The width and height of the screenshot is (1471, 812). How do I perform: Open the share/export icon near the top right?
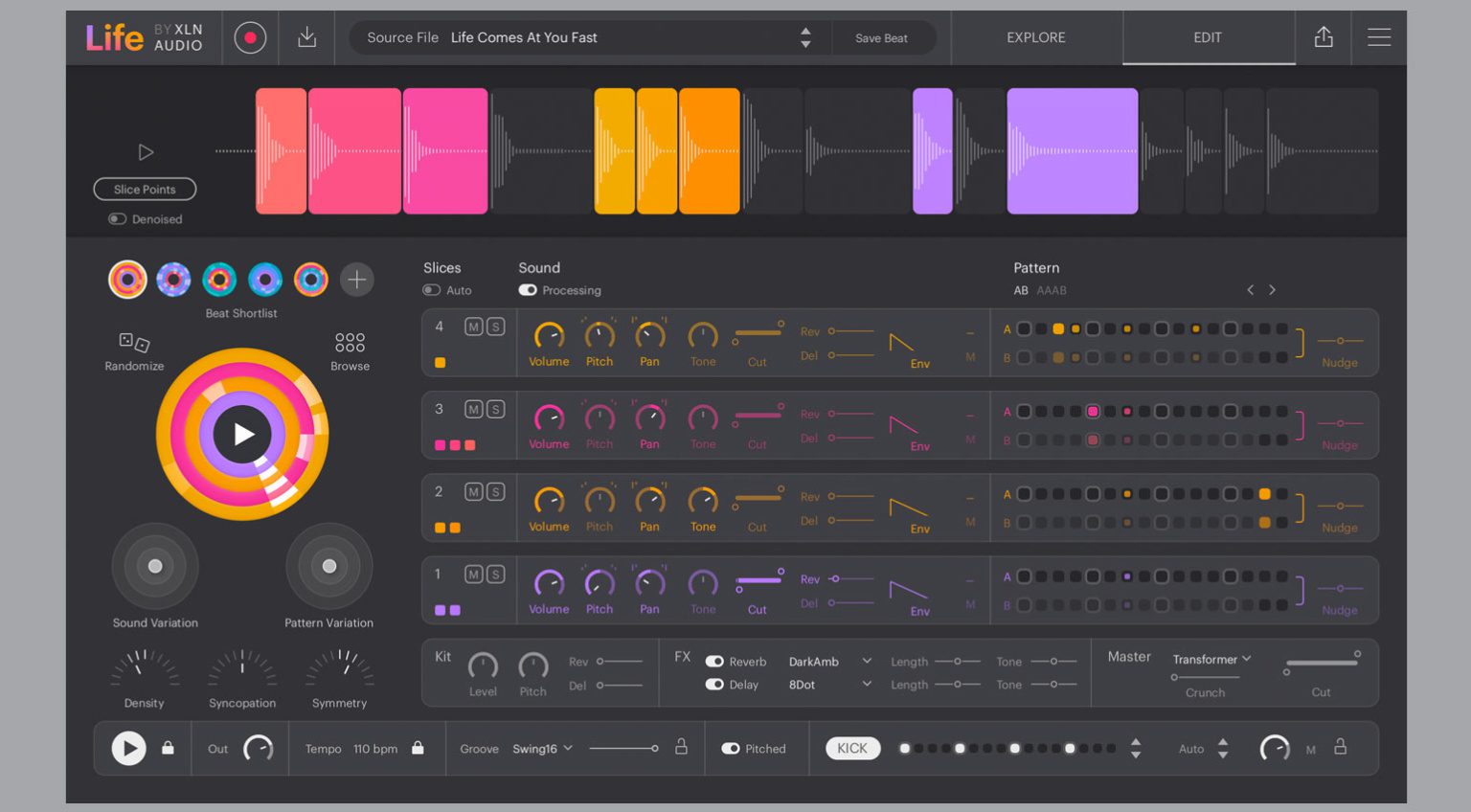(1324, 37)
